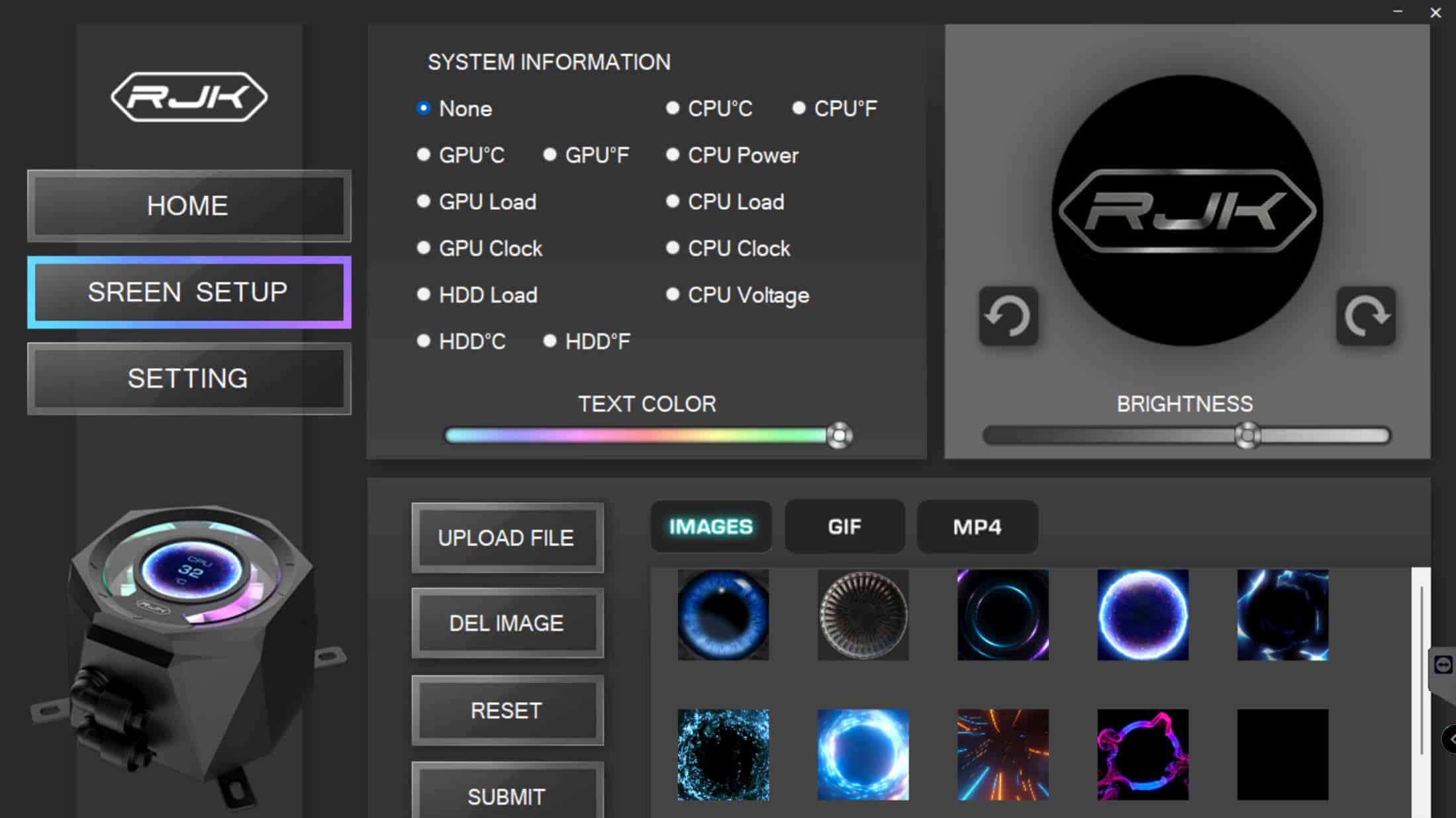Enable CPU Power display
This screenshot has height=818, width=1456.
(673, 155)
